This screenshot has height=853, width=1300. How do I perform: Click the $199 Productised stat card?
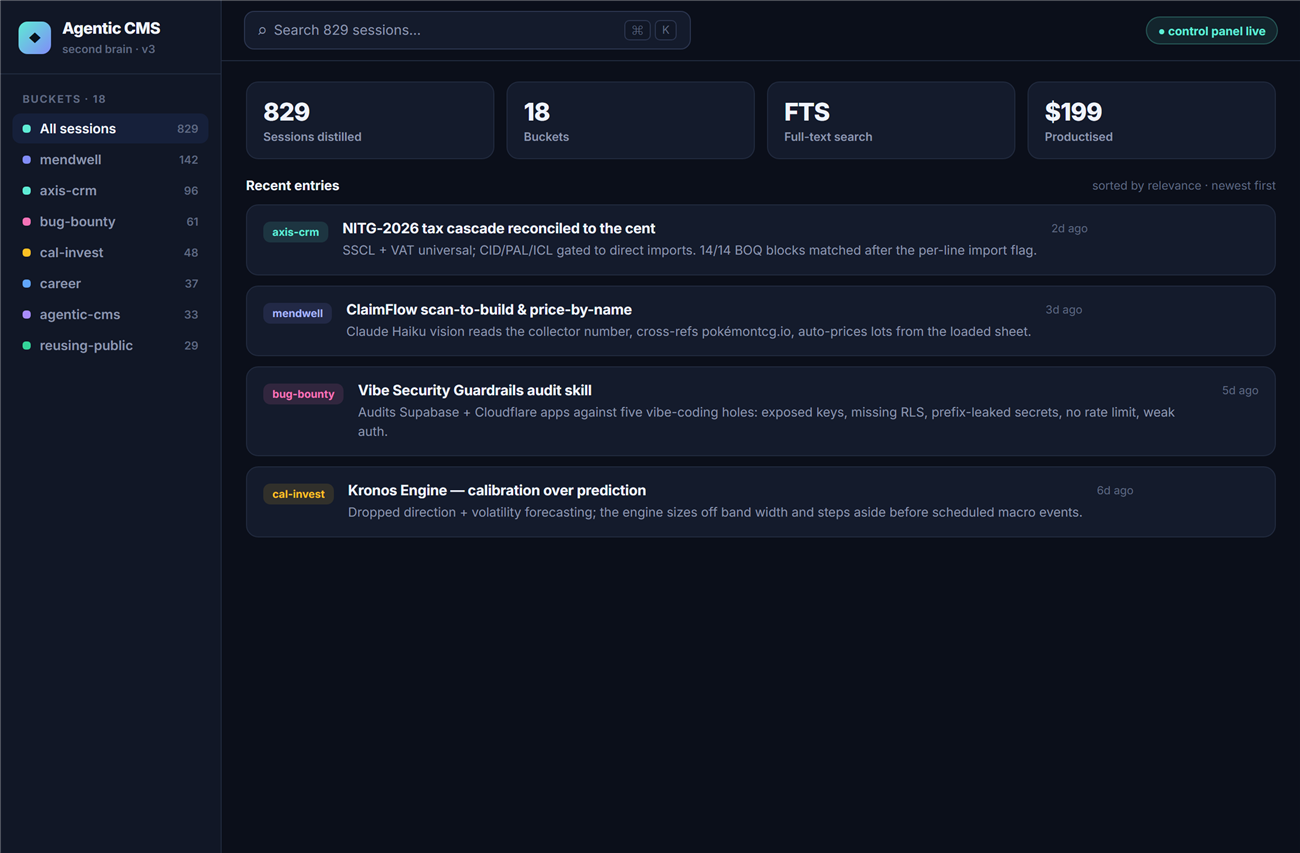click(x=1152, y=120)
